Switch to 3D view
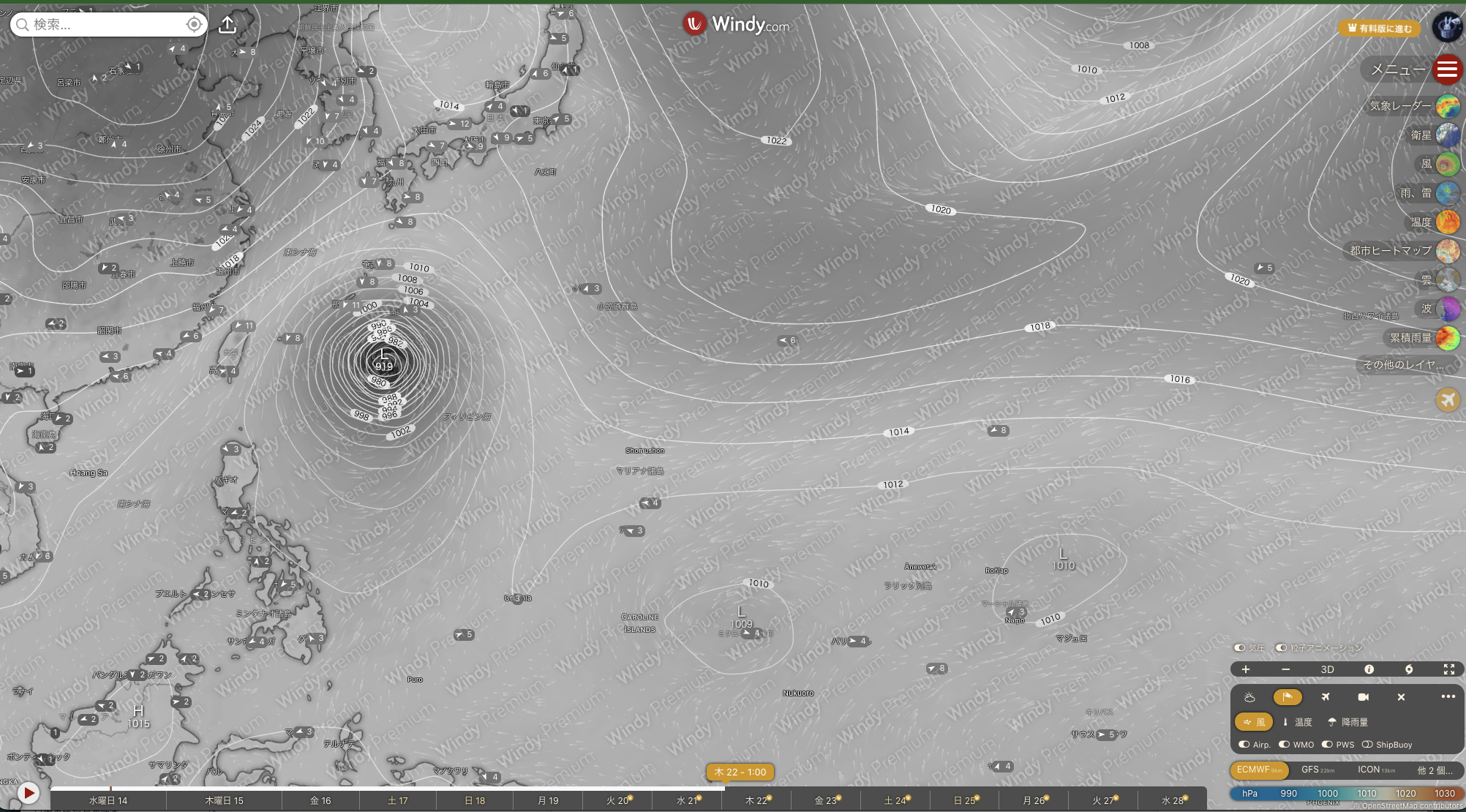1466x812 pixels. (1327, 669)
